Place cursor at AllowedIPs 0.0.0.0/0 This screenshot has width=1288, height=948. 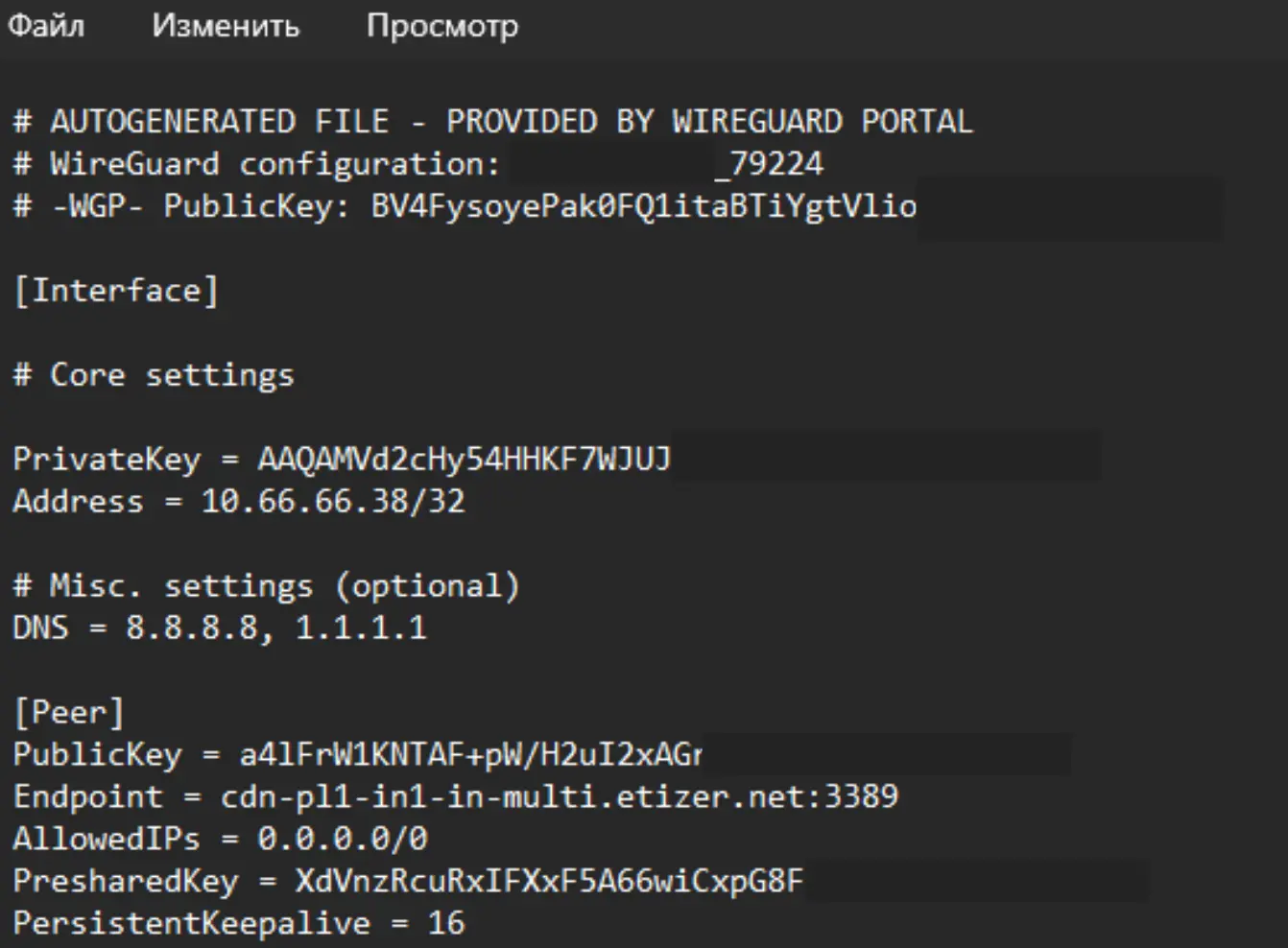(x=220, y=840)
